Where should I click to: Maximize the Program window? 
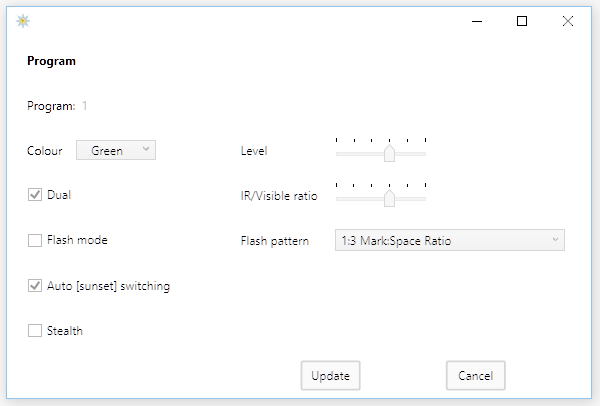point(522,21)
